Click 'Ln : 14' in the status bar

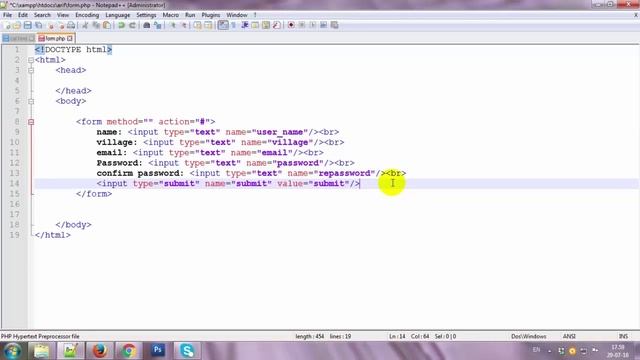click(397, 337)
